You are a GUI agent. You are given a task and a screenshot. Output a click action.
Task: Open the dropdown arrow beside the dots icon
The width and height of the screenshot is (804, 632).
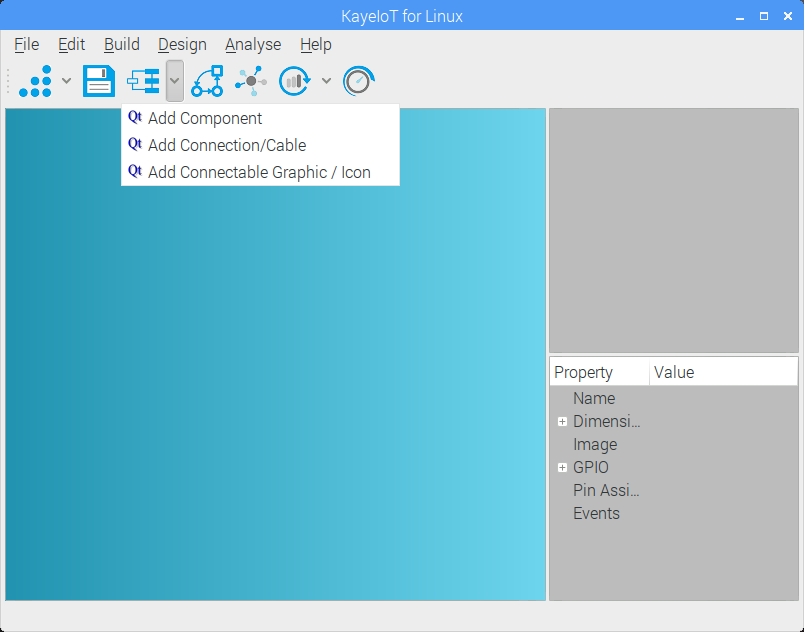click(x=67, y=80)
